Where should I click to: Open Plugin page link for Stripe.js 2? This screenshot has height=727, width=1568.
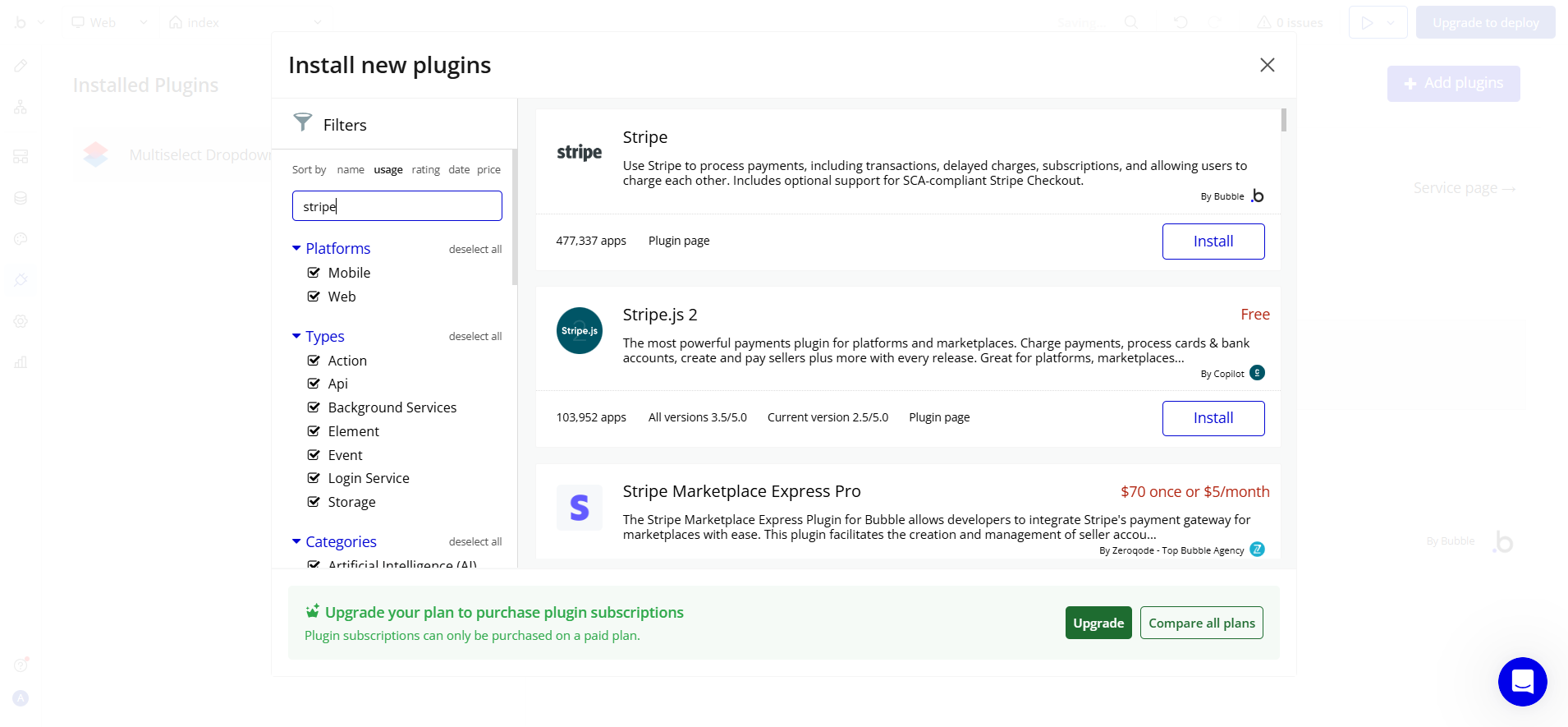pyautogui.click(x=939, y=417)
